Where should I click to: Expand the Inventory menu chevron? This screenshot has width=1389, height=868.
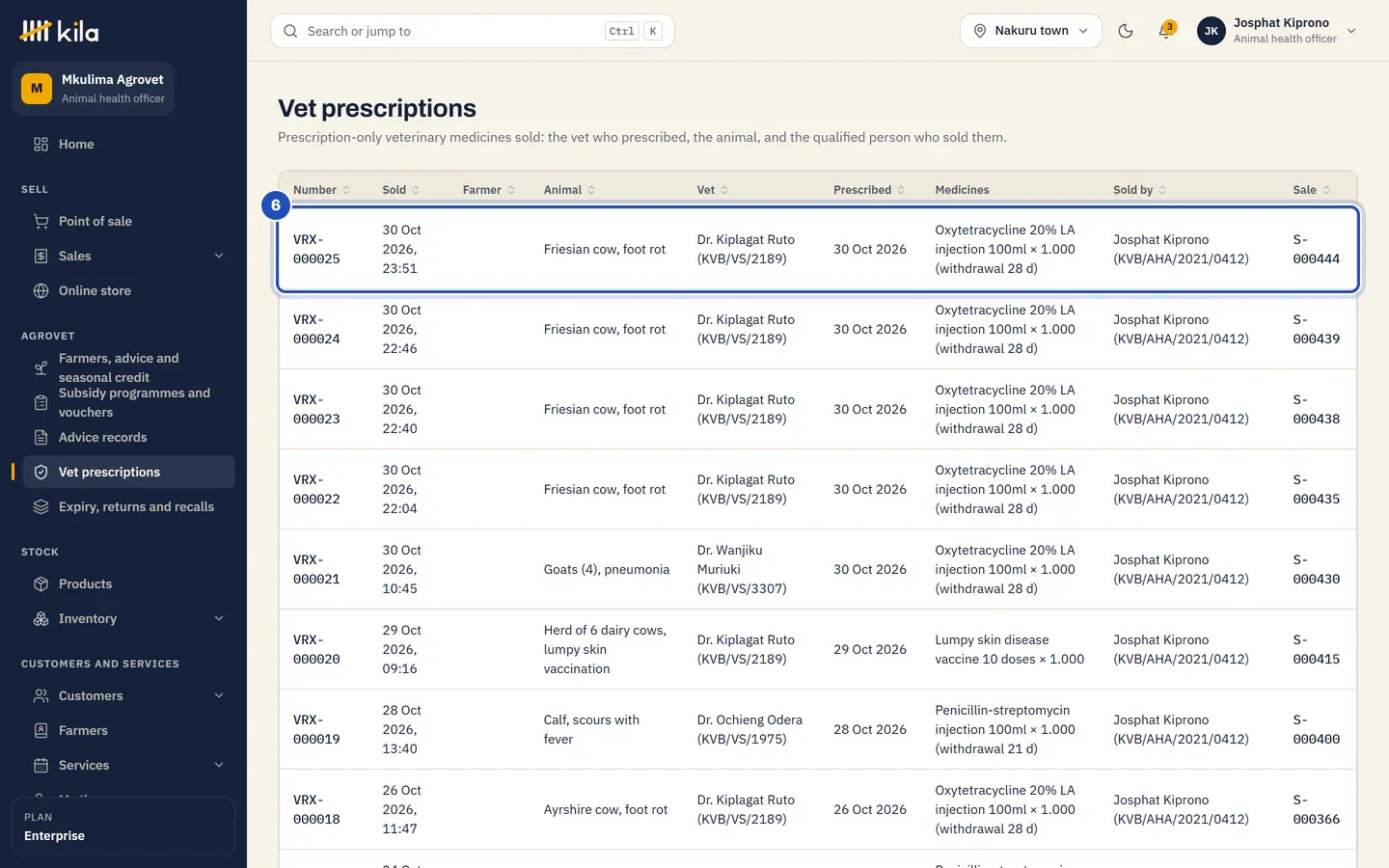coord(219,618)
